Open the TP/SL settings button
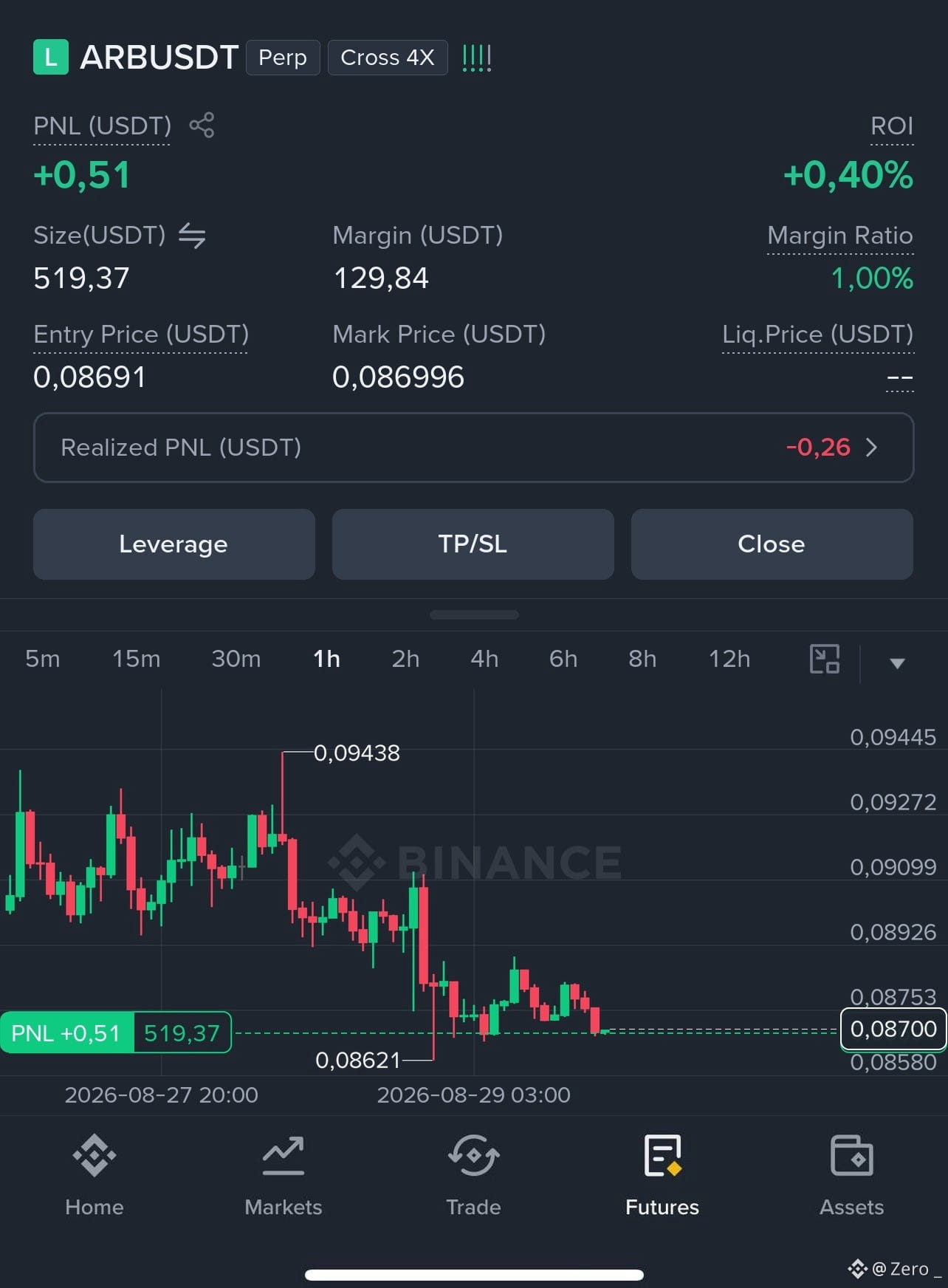948x1288 pixels. pos(473,544)
